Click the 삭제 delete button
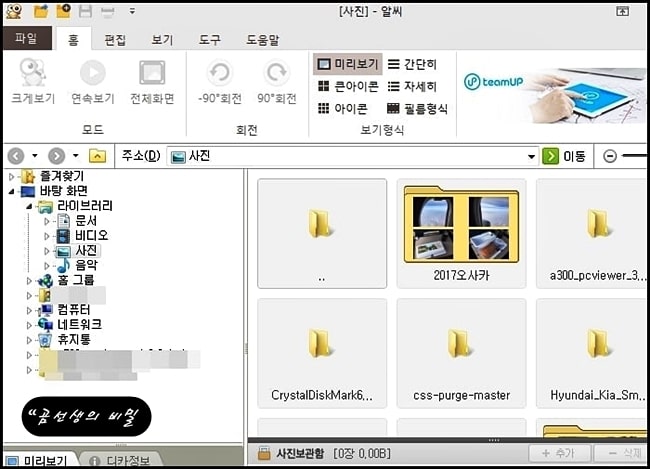 pos(621,453)
